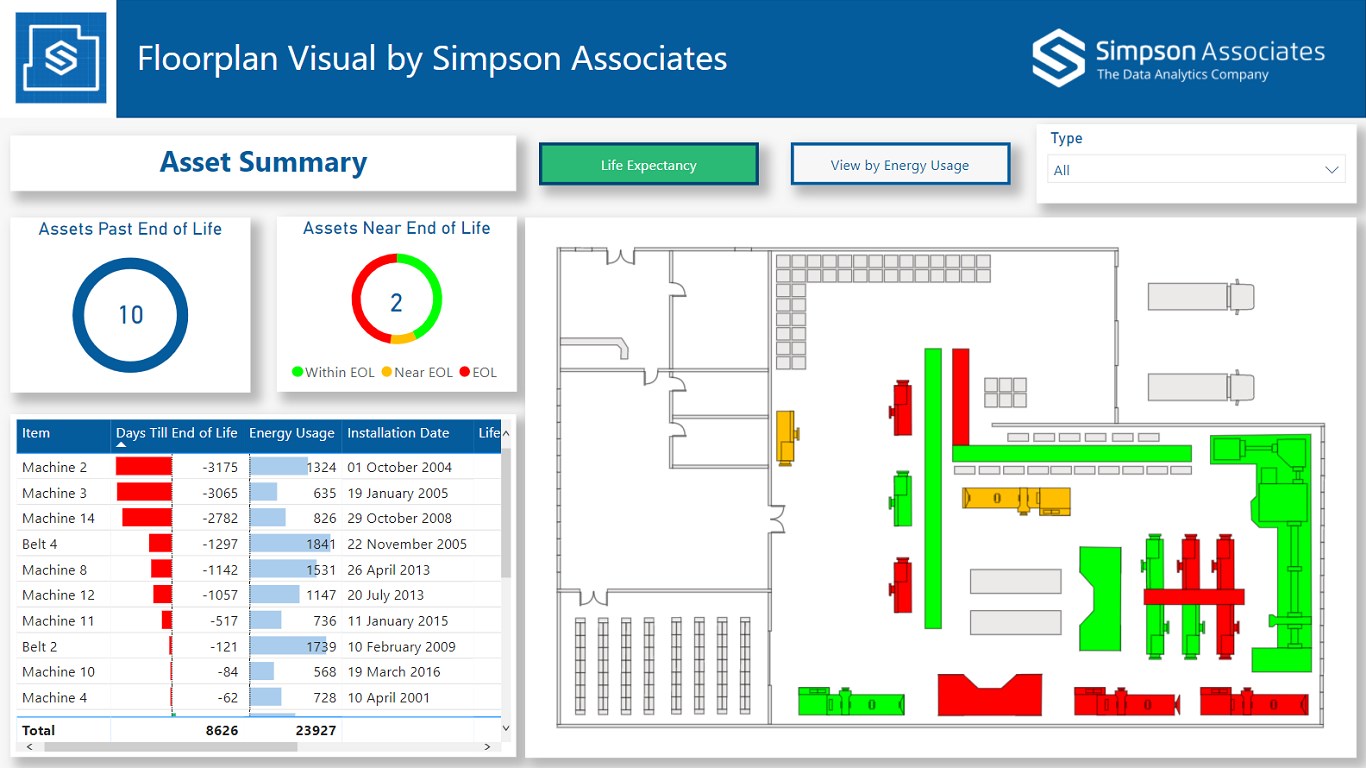Sort by Days Till End of Life header
This screenshot has width=1366, height=768.
click(x=177, y=433)
